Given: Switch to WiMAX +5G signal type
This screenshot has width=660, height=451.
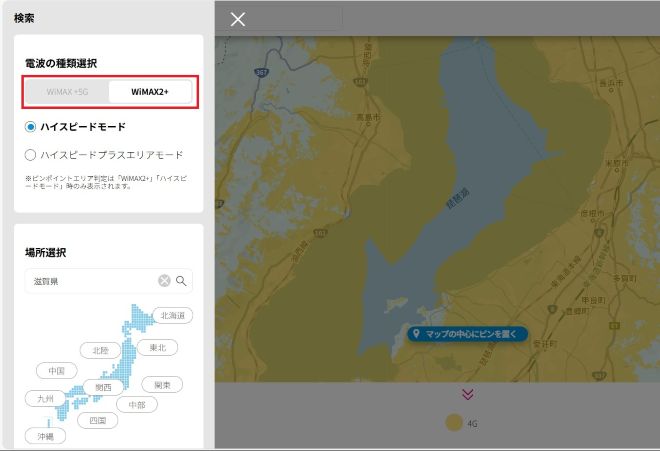Looking at the screenshot, I should (x=67, y=92).
